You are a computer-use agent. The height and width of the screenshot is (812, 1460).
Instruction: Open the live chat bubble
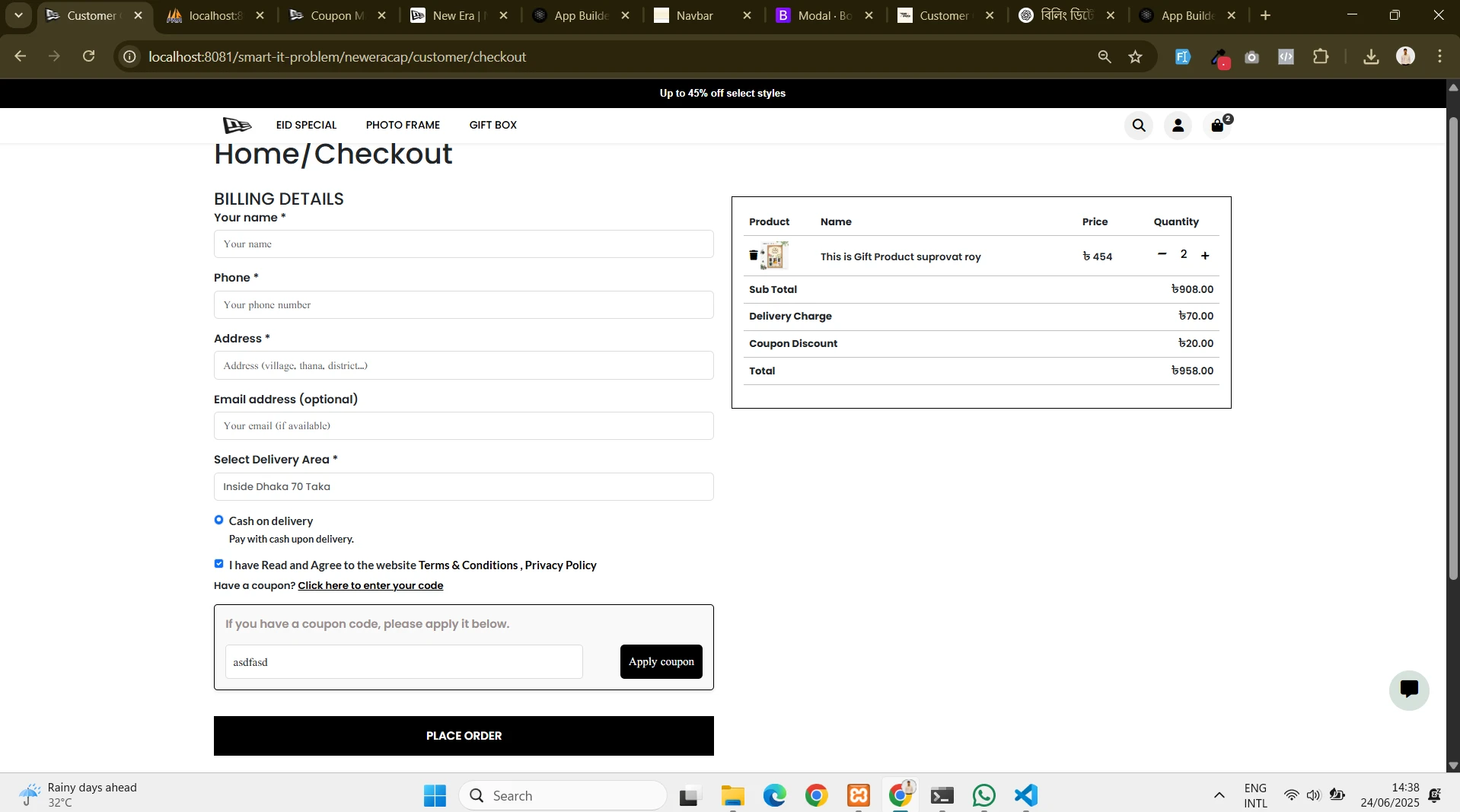(1408, 689)
